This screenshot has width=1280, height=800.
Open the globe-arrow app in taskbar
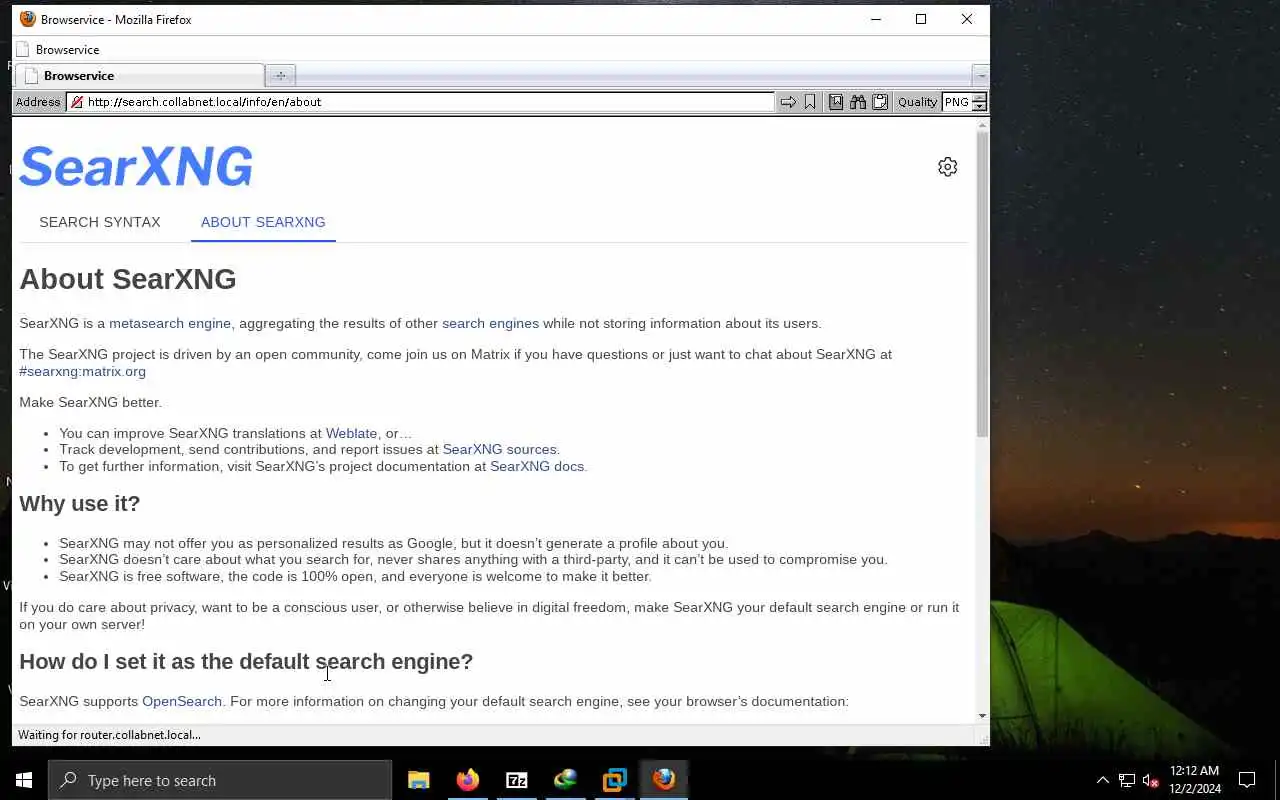pos(566,780)
